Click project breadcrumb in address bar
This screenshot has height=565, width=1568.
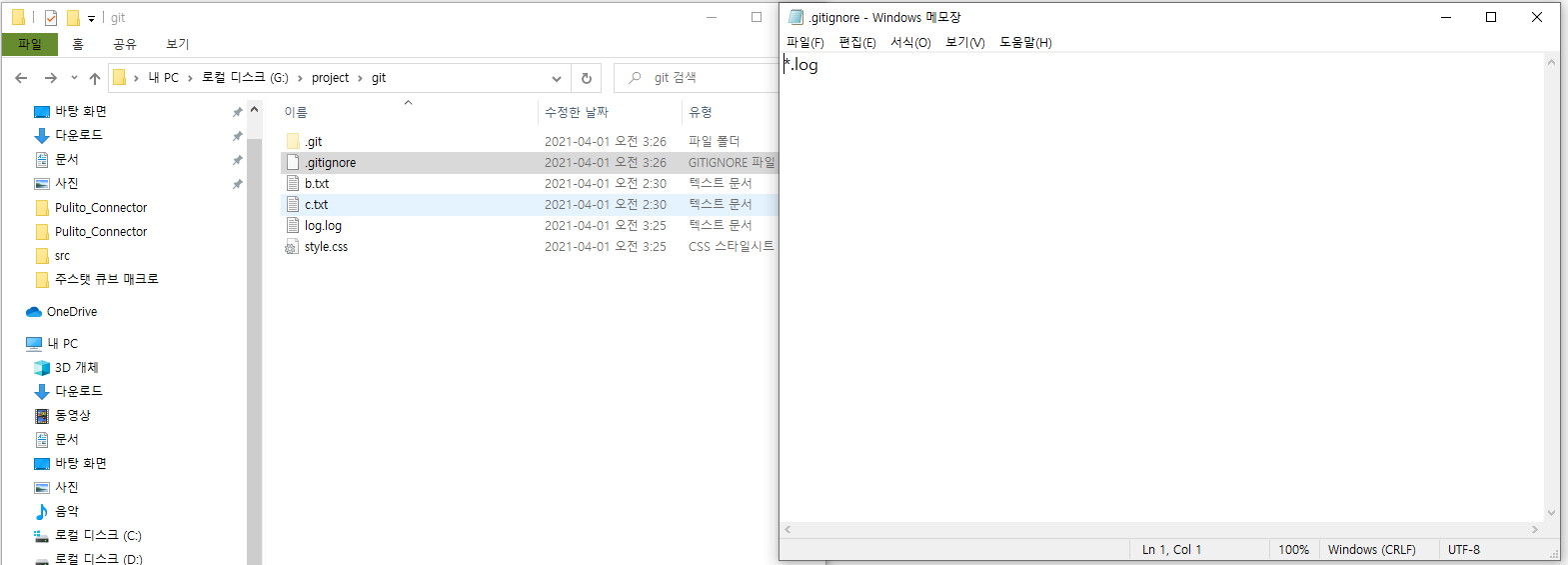coord(330,78)
